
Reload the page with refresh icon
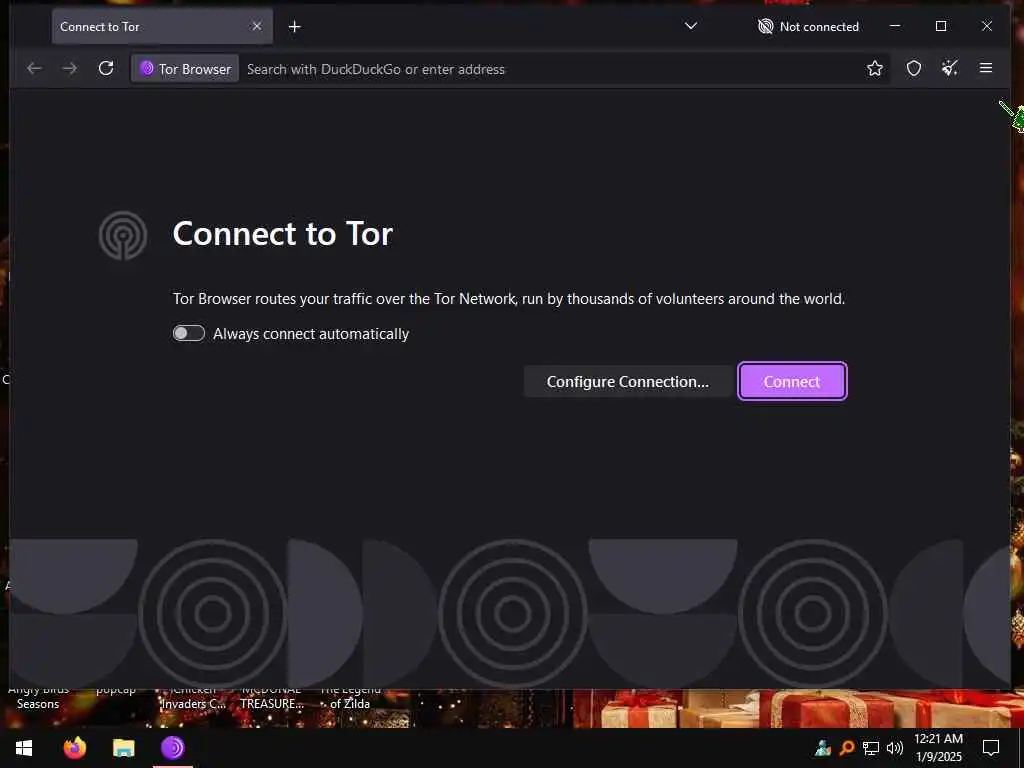106,69
